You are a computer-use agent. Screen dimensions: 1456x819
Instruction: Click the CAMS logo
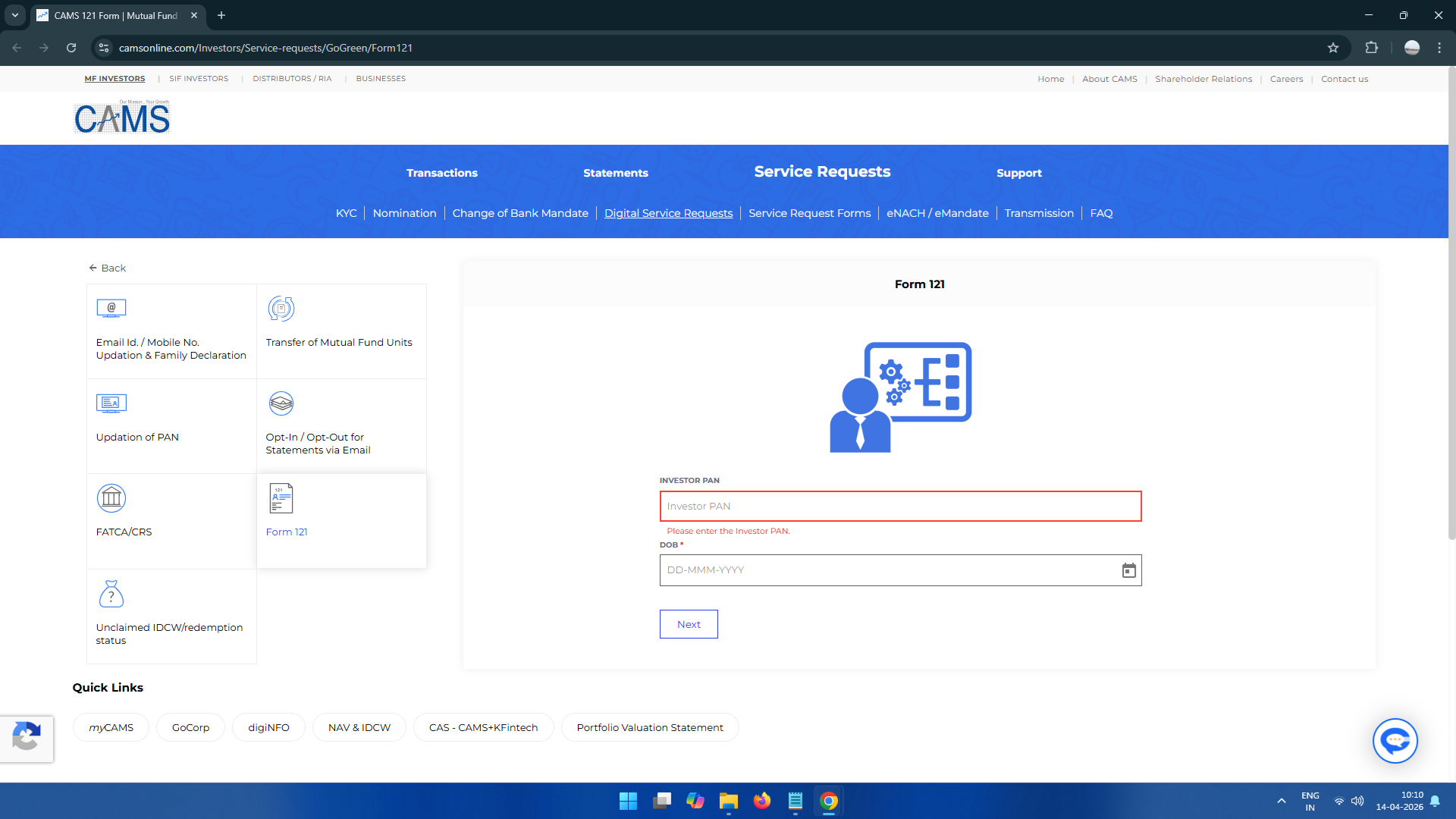coord(122,118)
